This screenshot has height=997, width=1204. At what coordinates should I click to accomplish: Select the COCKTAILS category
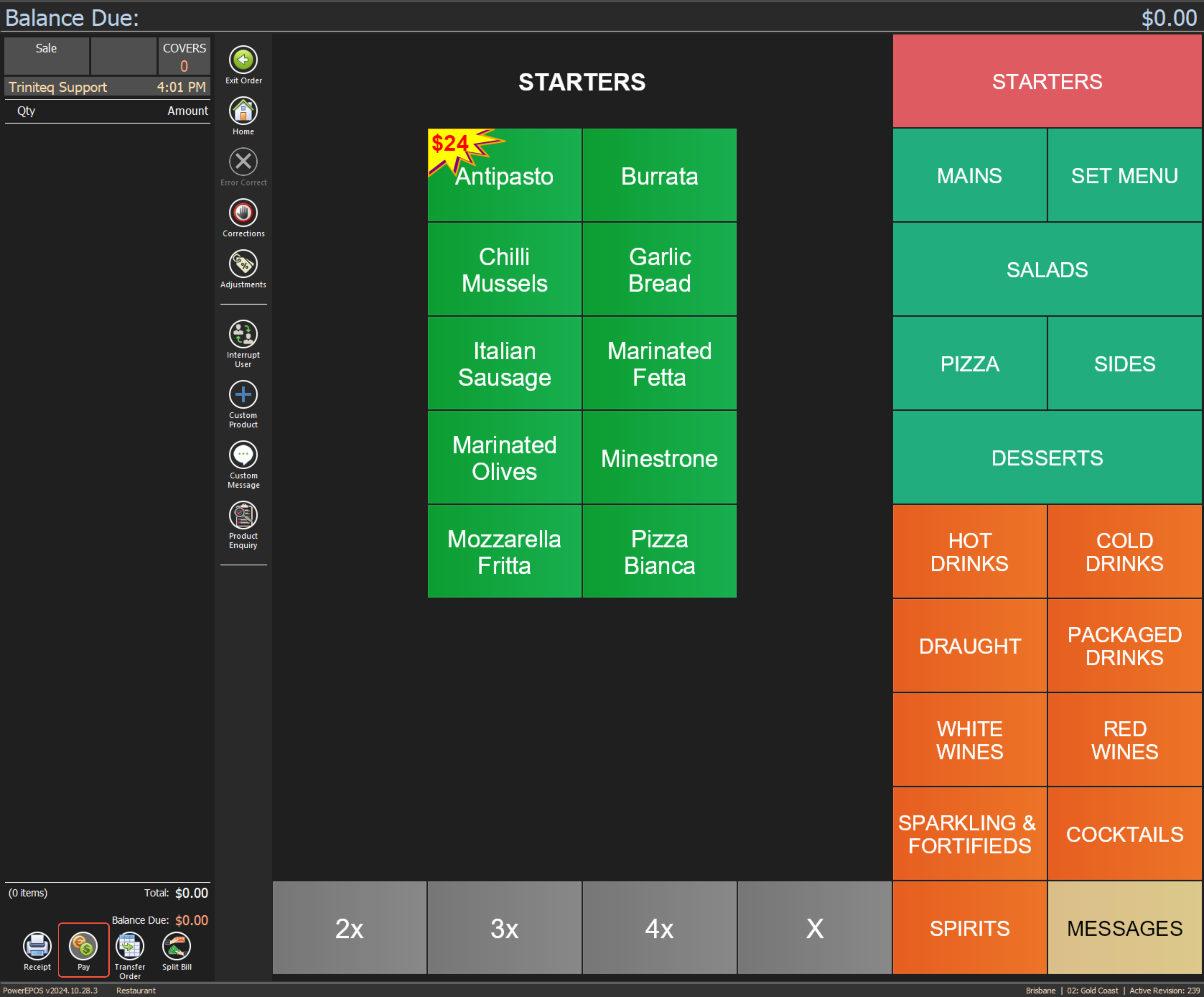tap(1124, 834)
